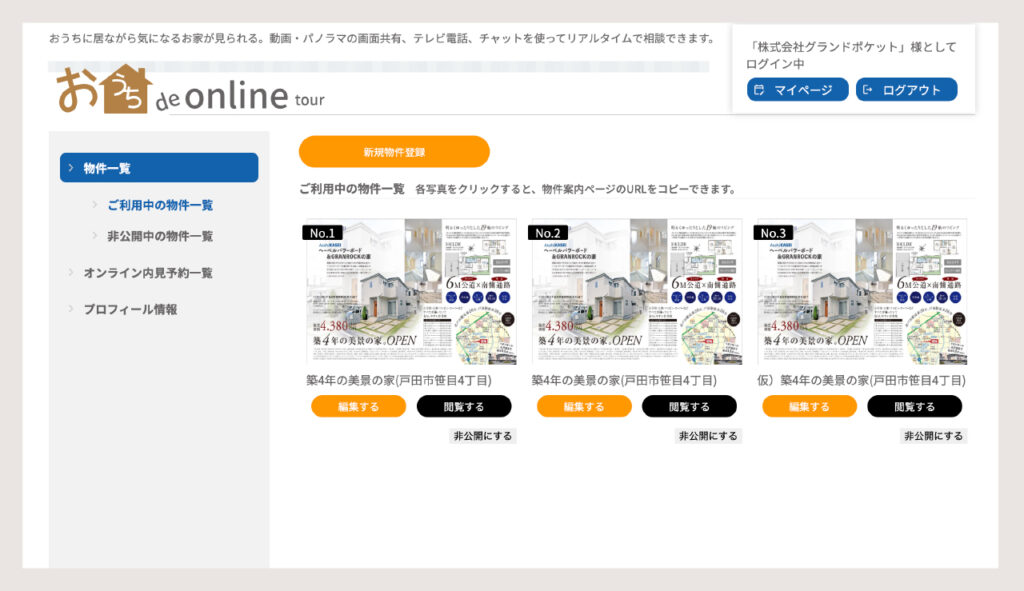Click the No.1 property flyer thumbnail
Image resolution: width=1024 pixels, height=591 pixels.
[x=411, y=292]
